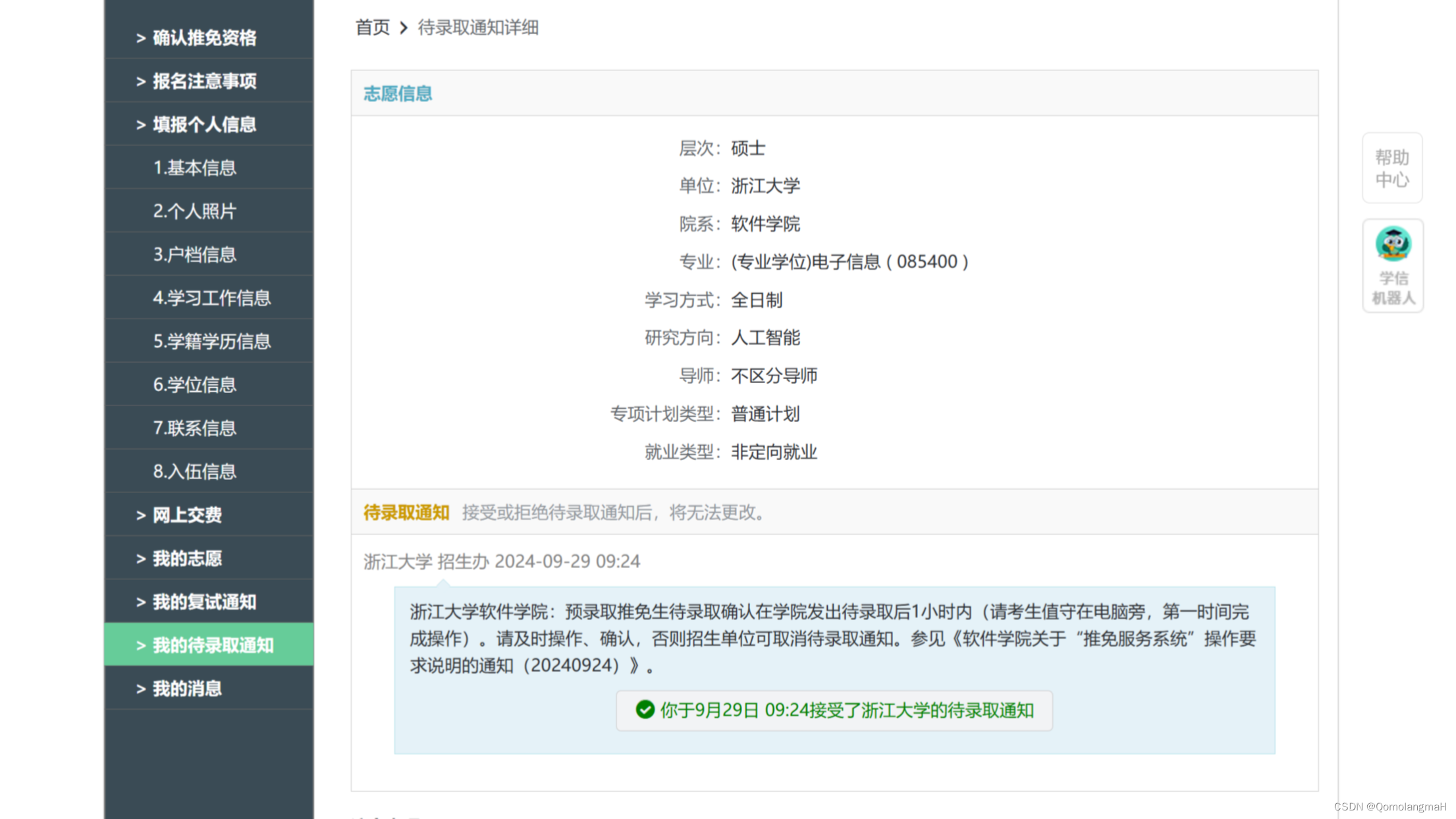Viewport: 1456px width, 819px height.
Task: Open the 帮助中心 help center button
Action: 1392,168
